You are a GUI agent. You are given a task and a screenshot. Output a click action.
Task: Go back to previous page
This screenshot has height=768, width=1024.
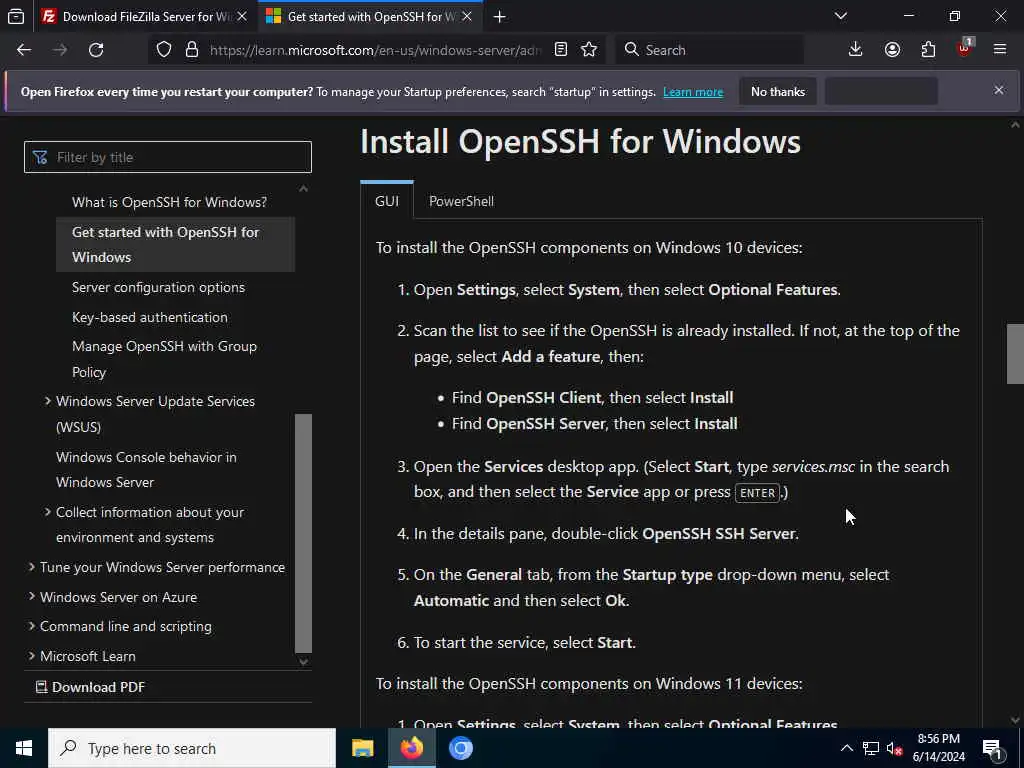[24, 50]
